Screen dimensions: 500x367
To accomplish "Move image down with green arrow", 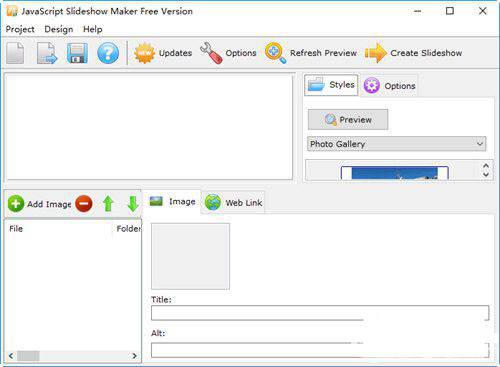I will tap(133, 203).
